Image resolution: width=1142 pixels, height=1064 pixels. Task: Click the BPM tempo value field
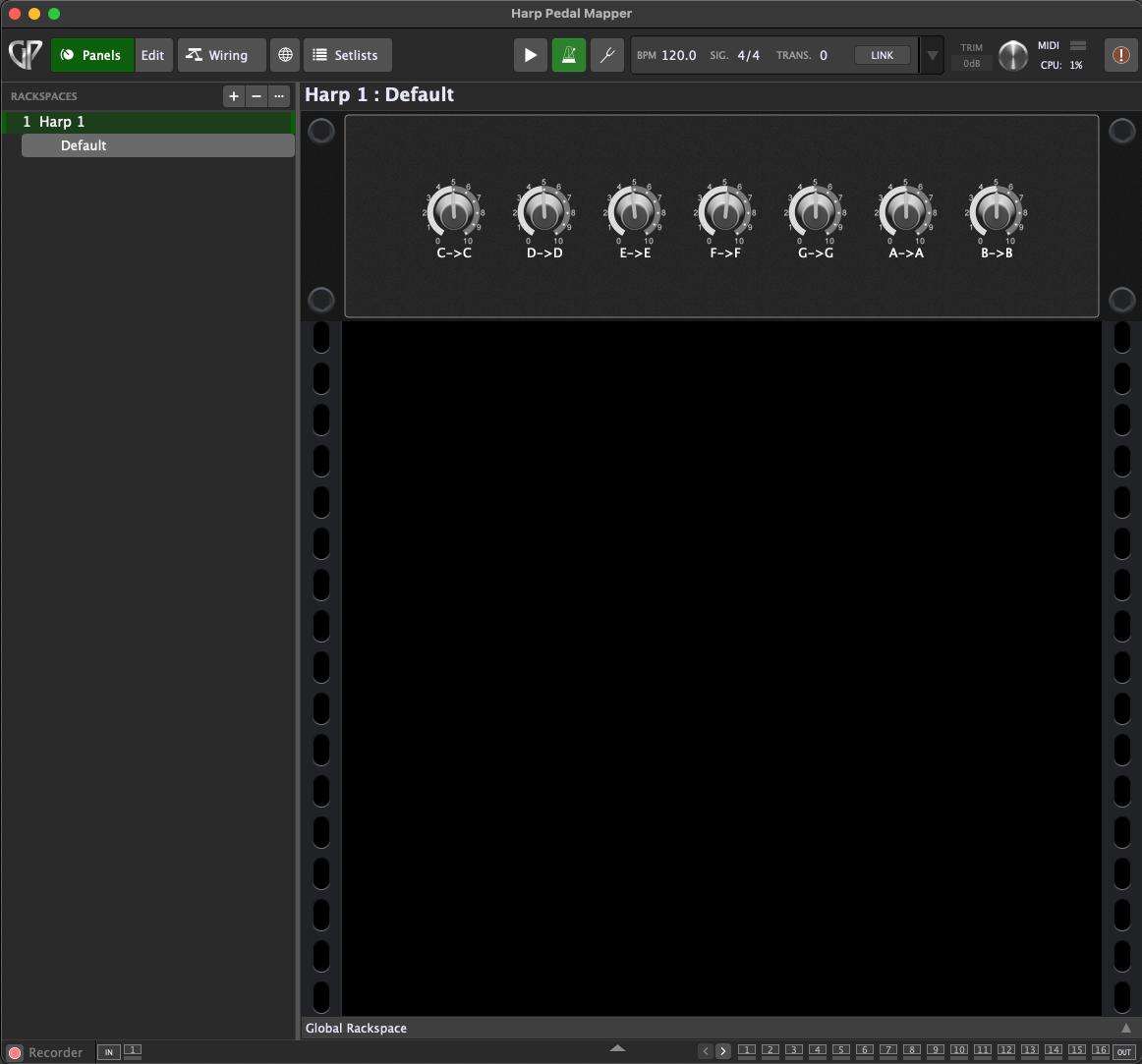(x=678, y=55)
